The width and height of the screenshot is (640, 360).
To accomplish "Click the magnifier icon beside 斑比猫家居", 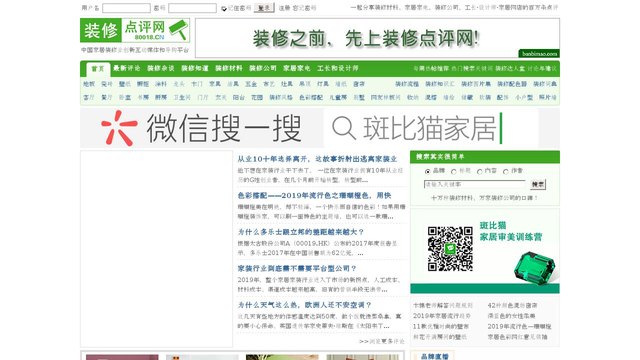I will point(344,128).
